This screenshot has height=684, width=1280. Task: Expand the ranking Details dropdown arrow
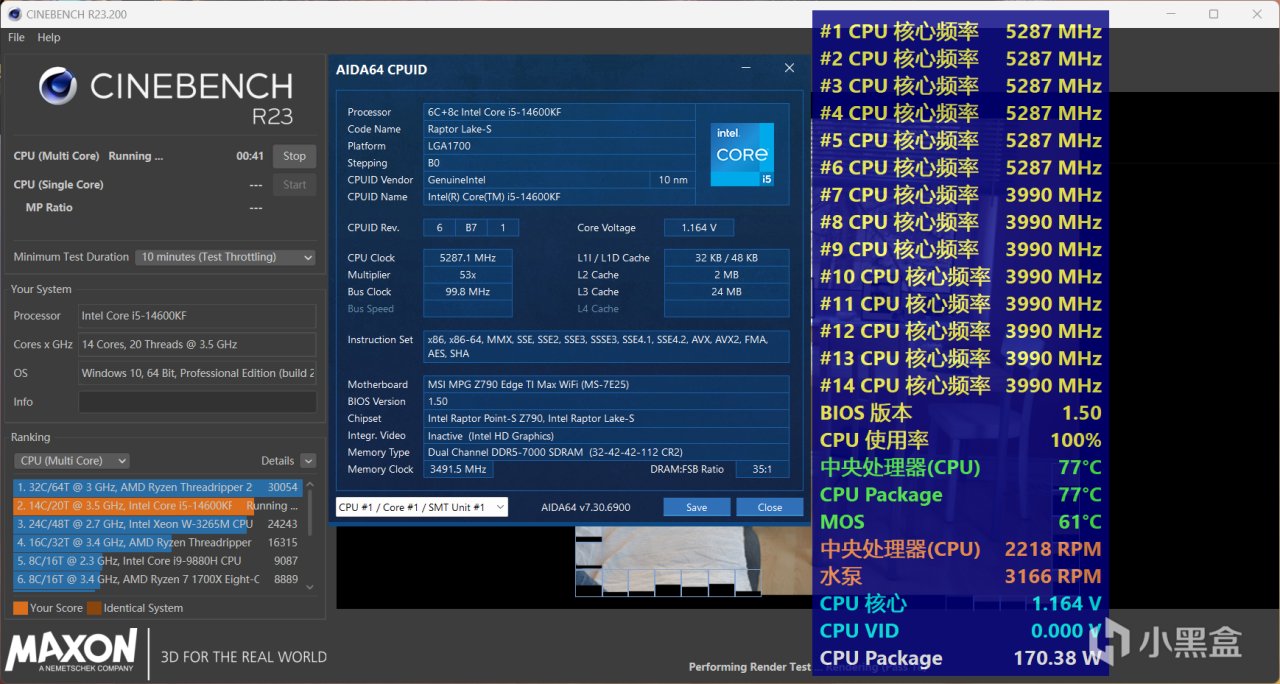(x=308, y=461)
